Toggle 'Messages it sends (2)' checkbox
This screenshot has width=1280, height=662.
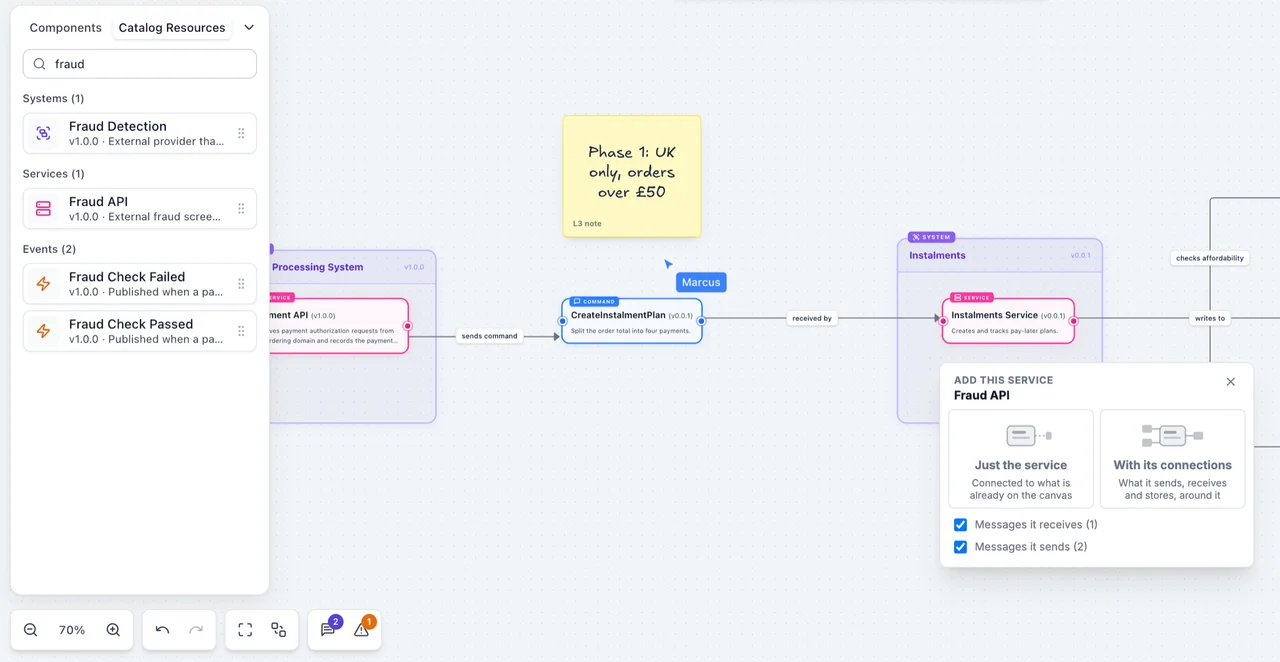point(961,547)
